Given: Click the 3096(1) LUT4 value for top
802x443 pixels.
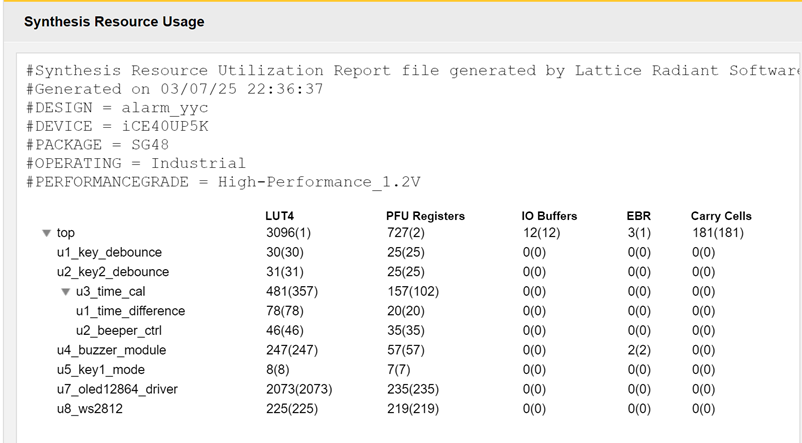Looking at the screenshot, I should [288, 233].
